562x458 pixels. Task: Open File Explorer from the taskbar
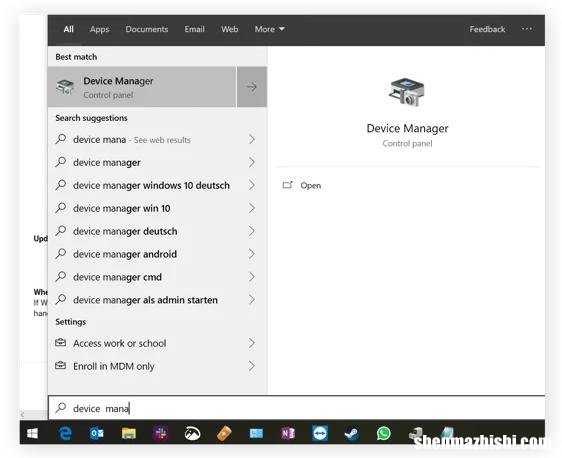click(x=129, y=433)
